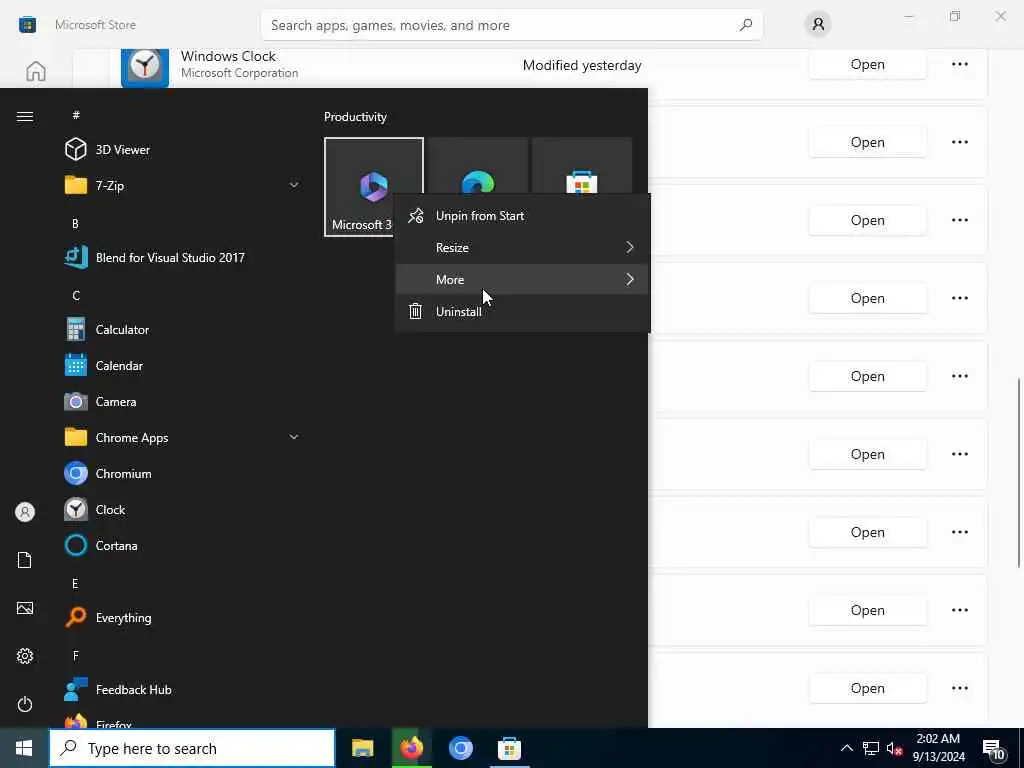
Task: Click the Store search field
Action: tap(511, 25)
